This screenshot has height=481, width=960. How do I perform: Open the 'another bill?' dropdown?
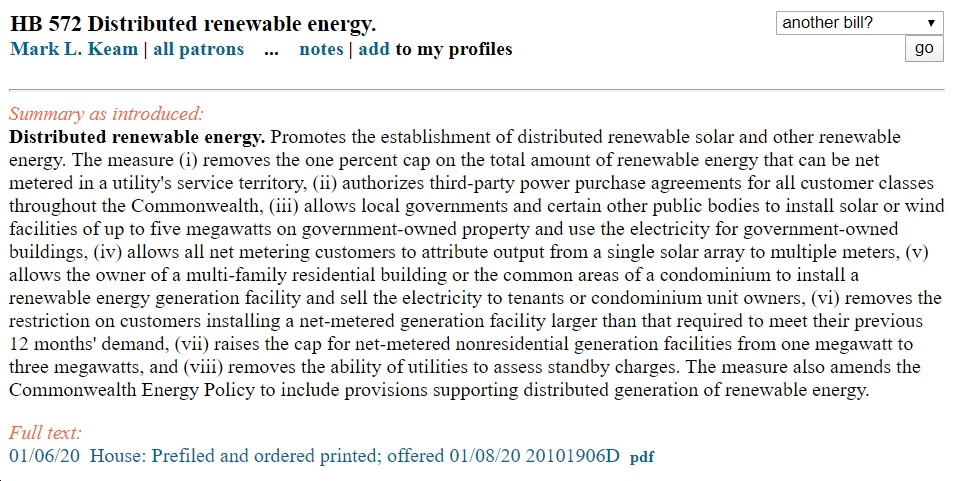[860, 23]
